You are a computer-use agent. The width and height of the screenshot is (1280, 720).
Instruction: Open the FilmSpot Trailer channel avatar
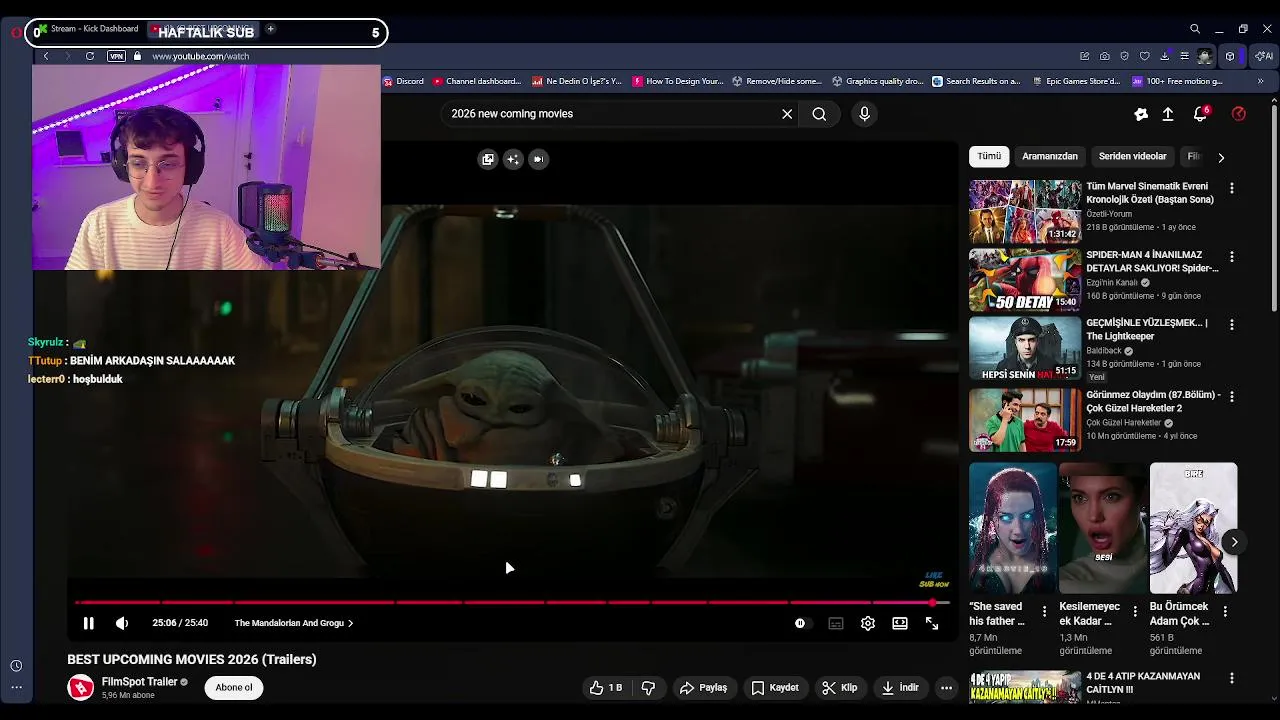coord(81,687)
